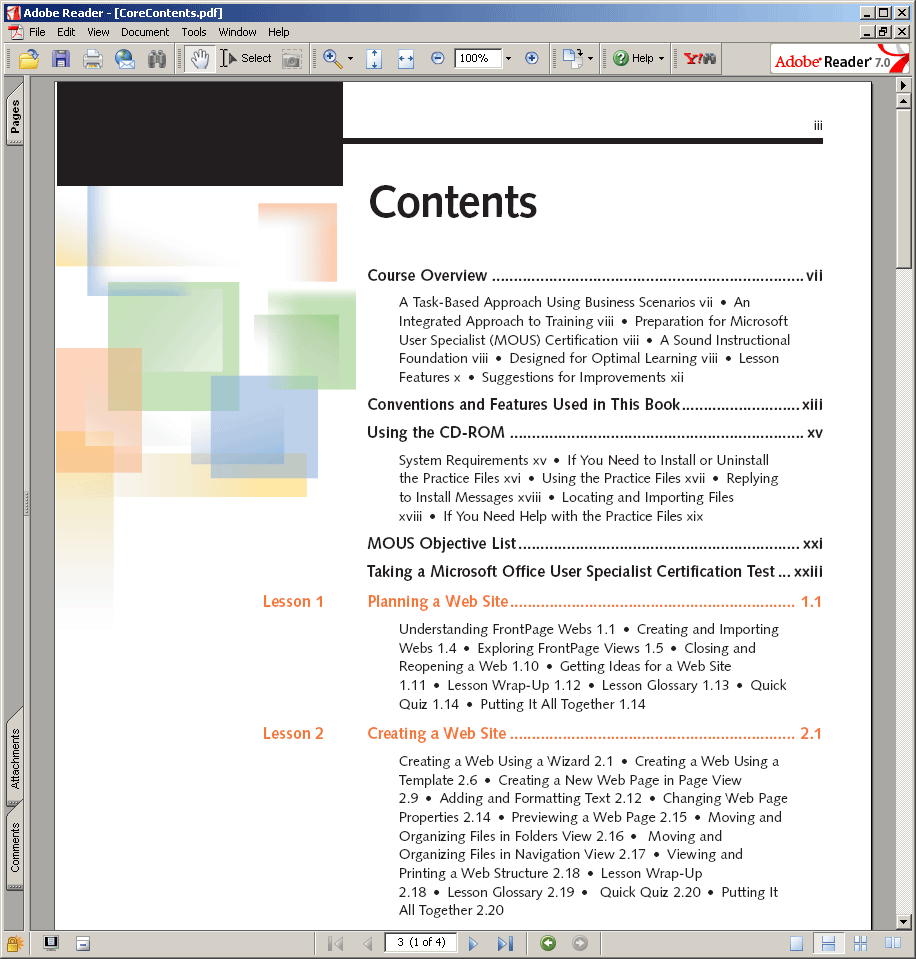This screenshot has height=959, width=916.
Task: Select the Zoom In magnifier tool
Action: click(x=332, y=59)
